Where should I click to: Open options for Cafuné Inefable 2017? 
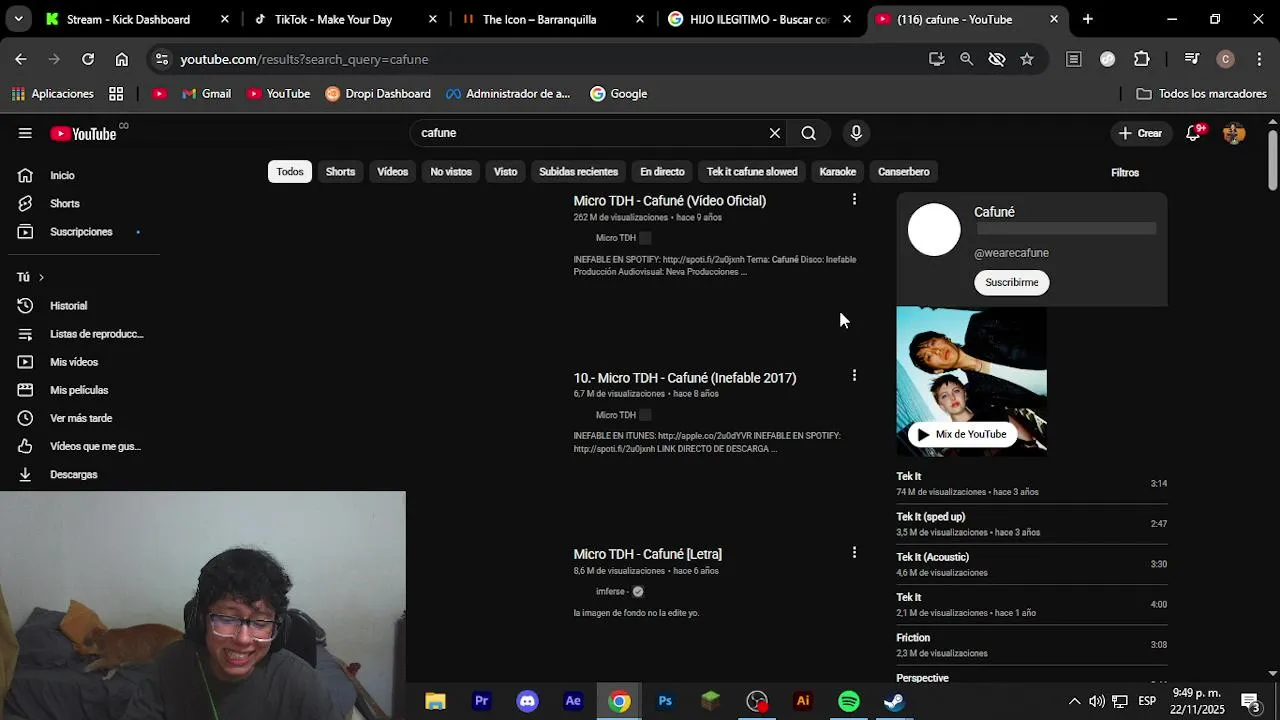[854, 376]
